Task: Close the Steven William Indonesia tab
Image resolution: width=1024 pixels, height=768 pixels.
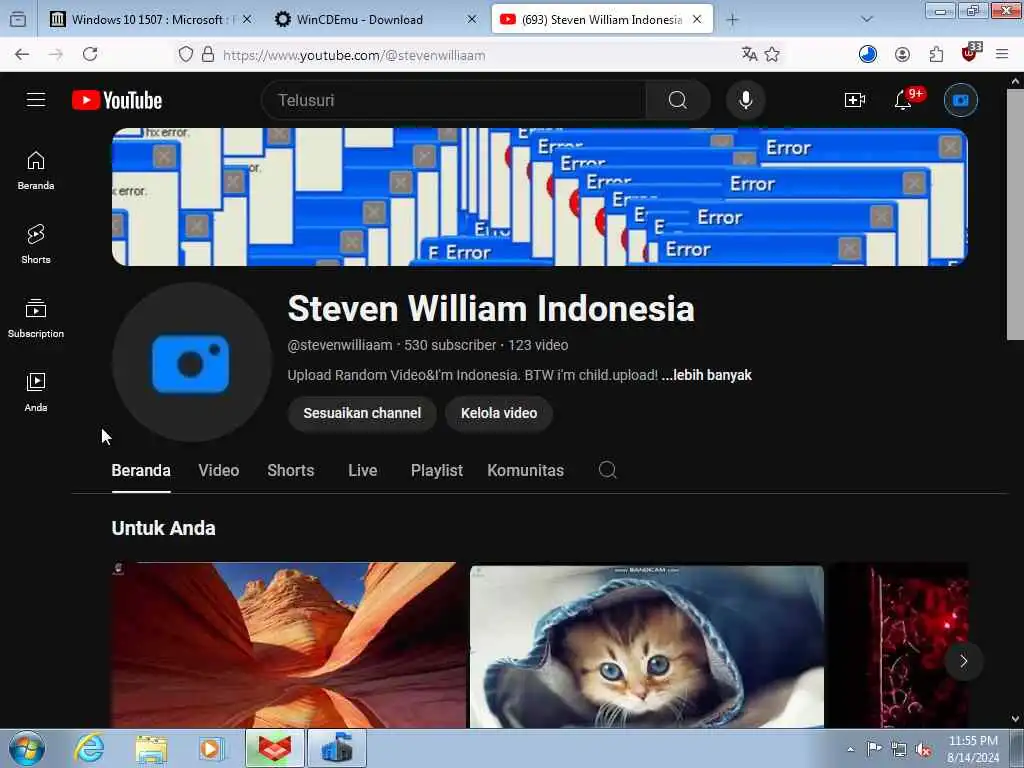Action: 697,20
